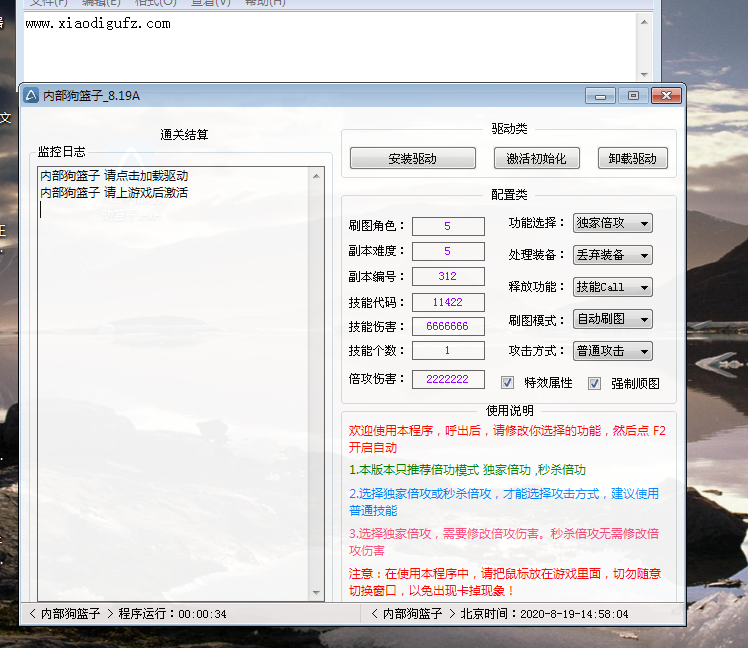Open the 攻击方式 dropdown
The image size is (748, 648).
pyautogui.click(x=613, y=351)
